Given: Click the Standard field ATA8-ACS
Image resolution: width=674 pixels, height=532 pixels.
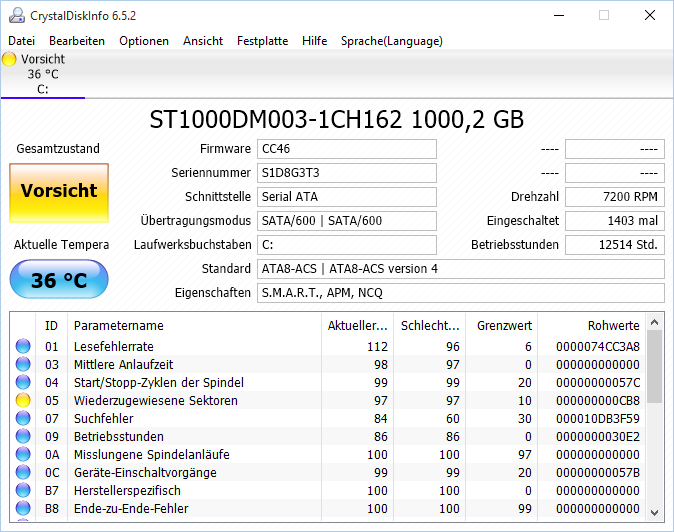Looking at the screenshot, I should 461,269.
